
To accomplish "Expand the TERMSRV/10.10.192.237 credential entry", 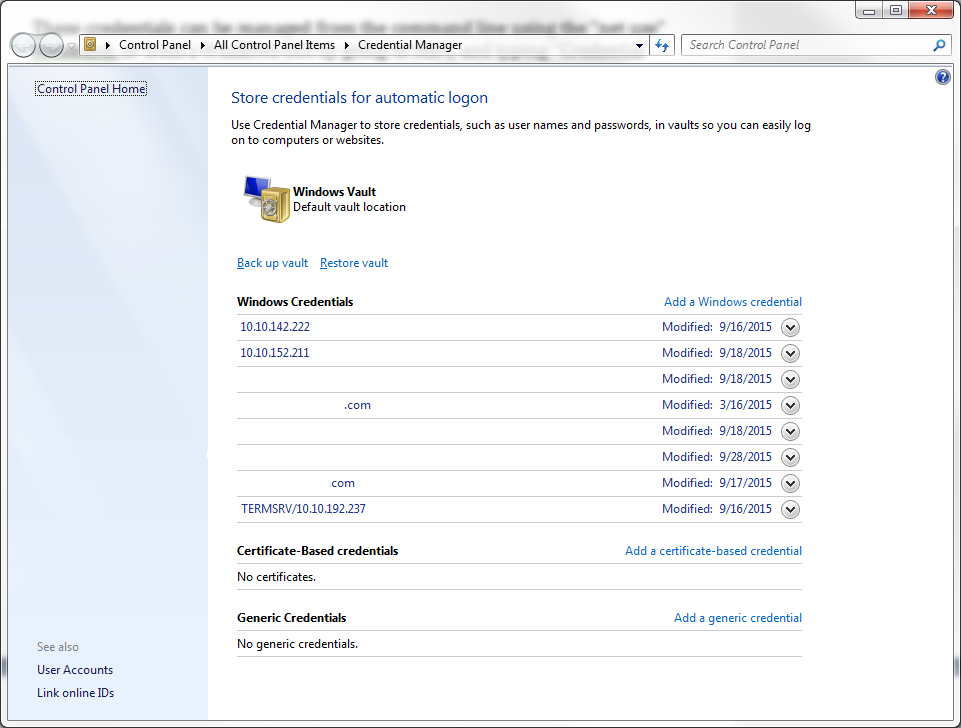I will 790,509.
